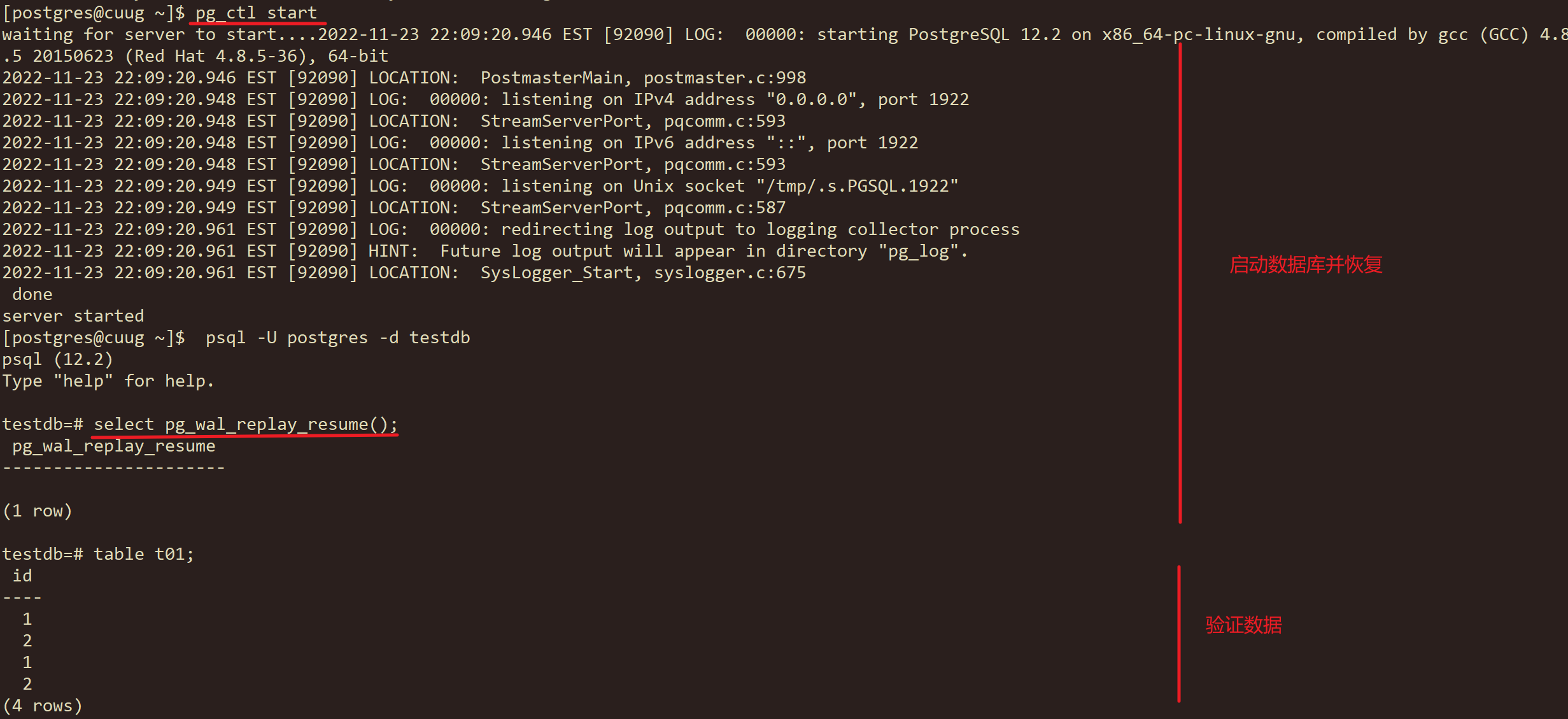This screenshot has height=719, width=1568.
Task: Click the select pg_wal_replay_resume() command
Action: tap(246, 424)
